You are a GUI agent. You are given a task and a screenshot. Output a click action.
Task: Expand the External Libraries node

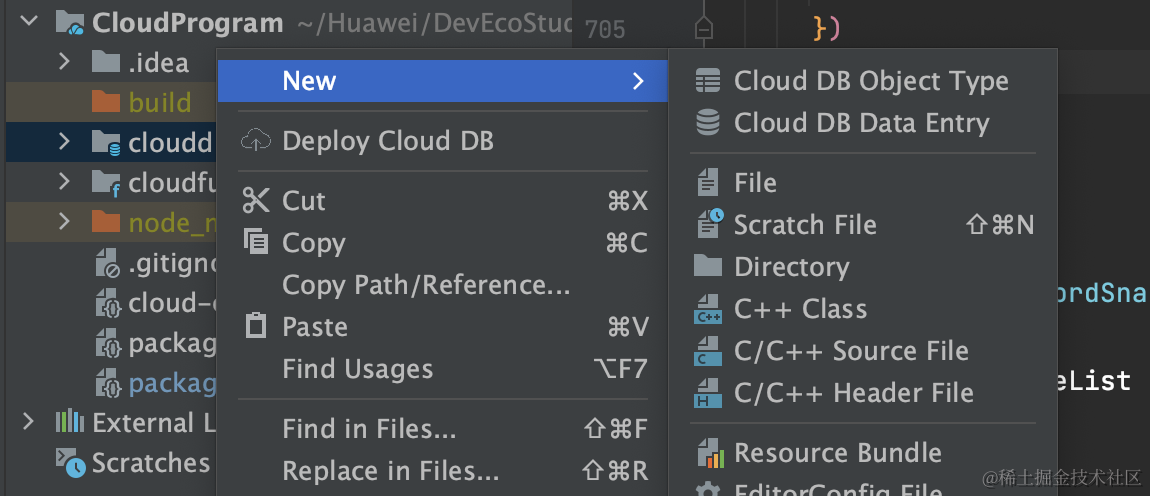coord(28,422)
